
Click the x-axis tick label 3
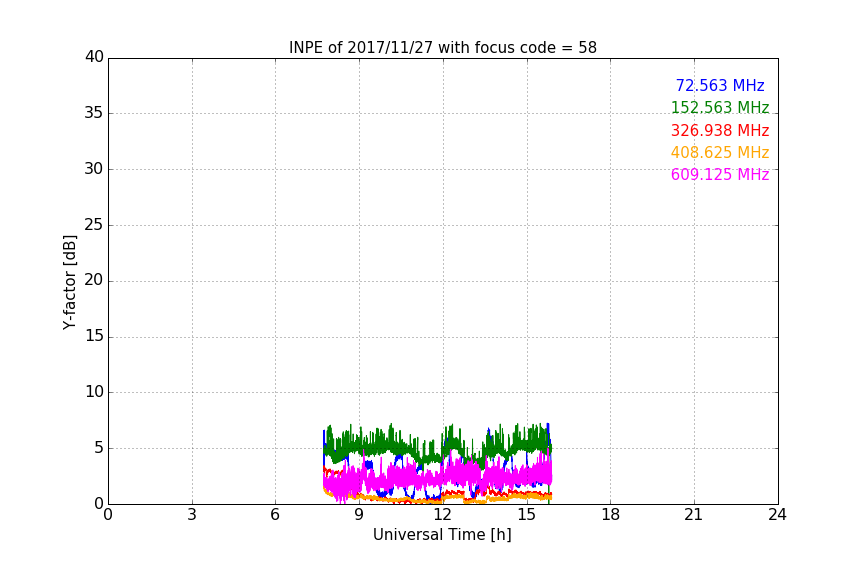pyautogui.click(x=192, y=515)
